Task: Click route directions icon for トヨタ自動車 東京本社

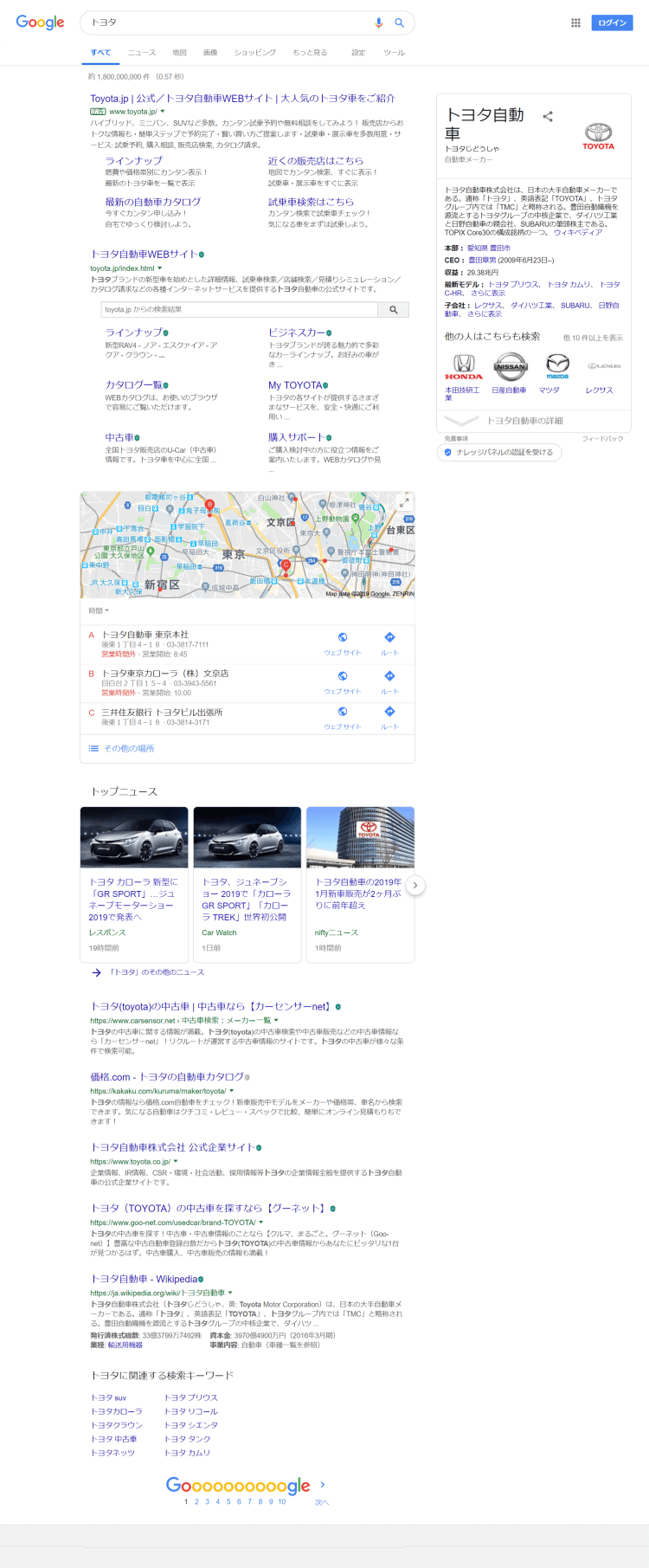Action: [x=389, y=637]
